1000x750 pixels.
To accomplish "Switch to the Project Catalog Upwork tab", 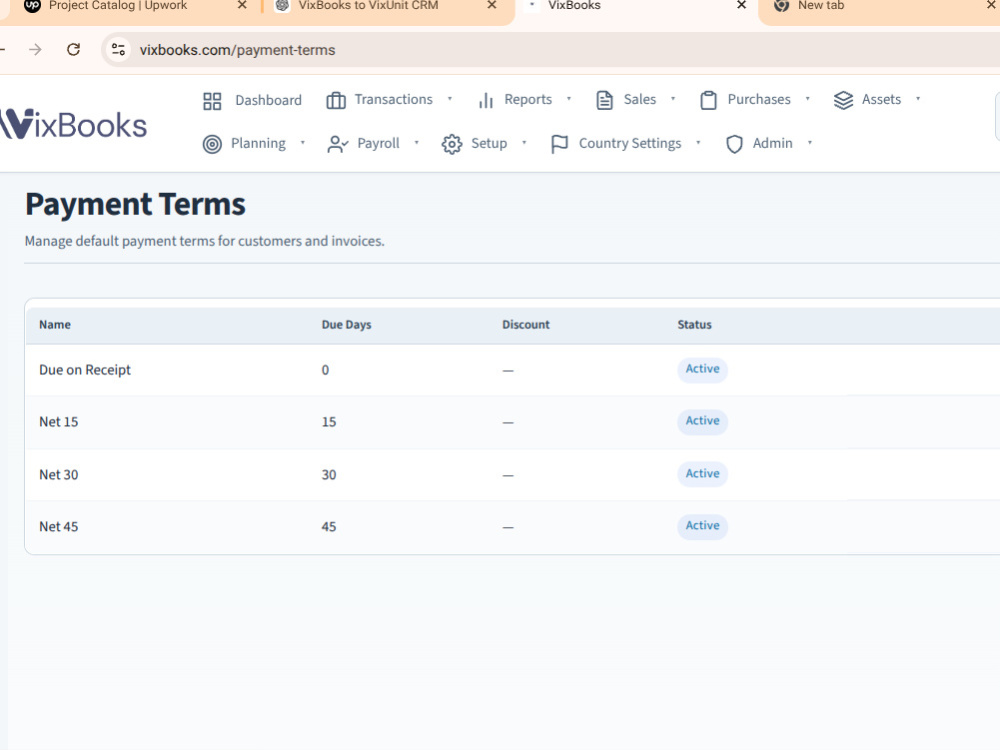I will 118,6.
